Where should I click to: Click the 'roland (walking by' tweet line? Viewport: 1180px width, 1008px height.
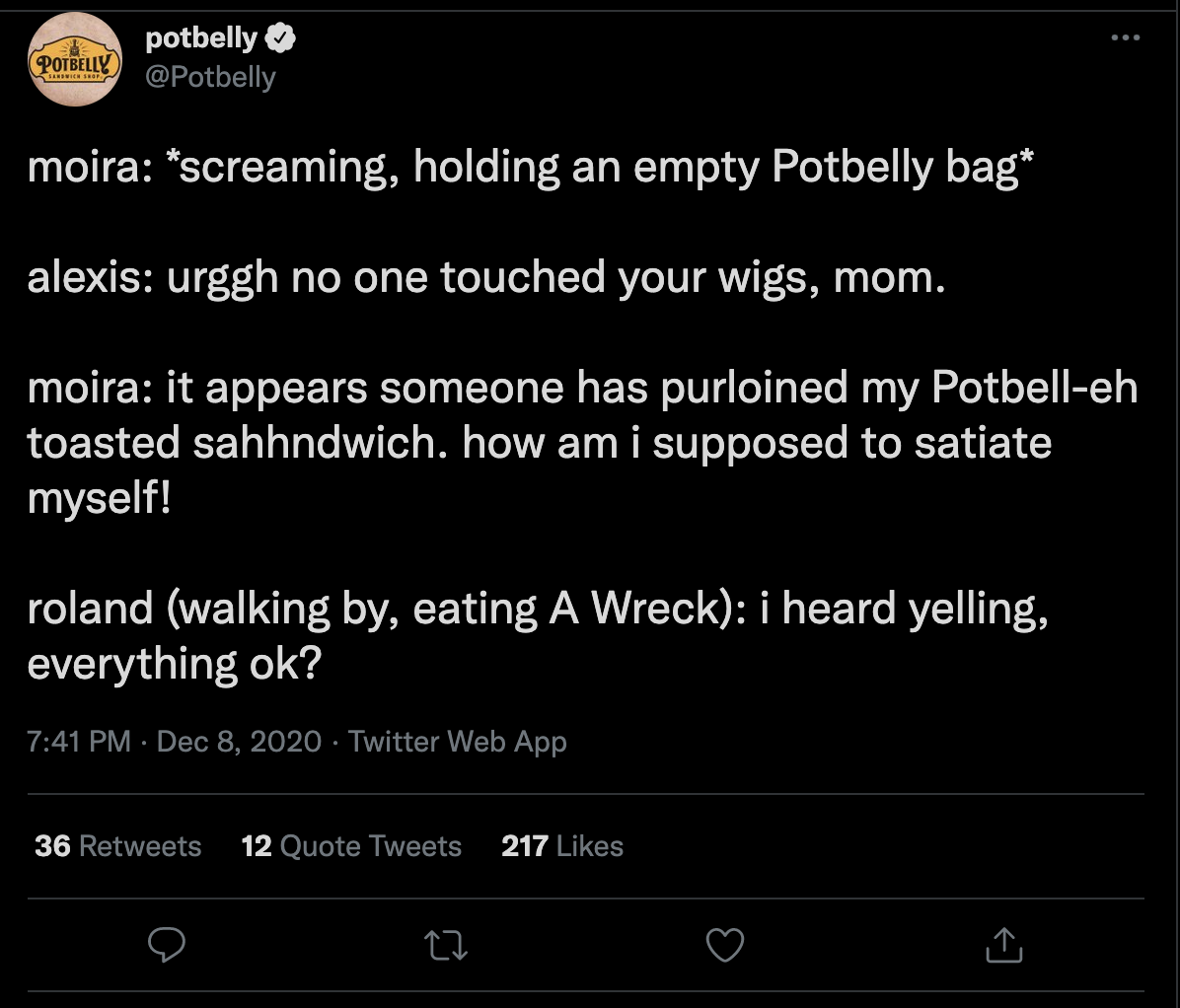click(x=538, y=609)
